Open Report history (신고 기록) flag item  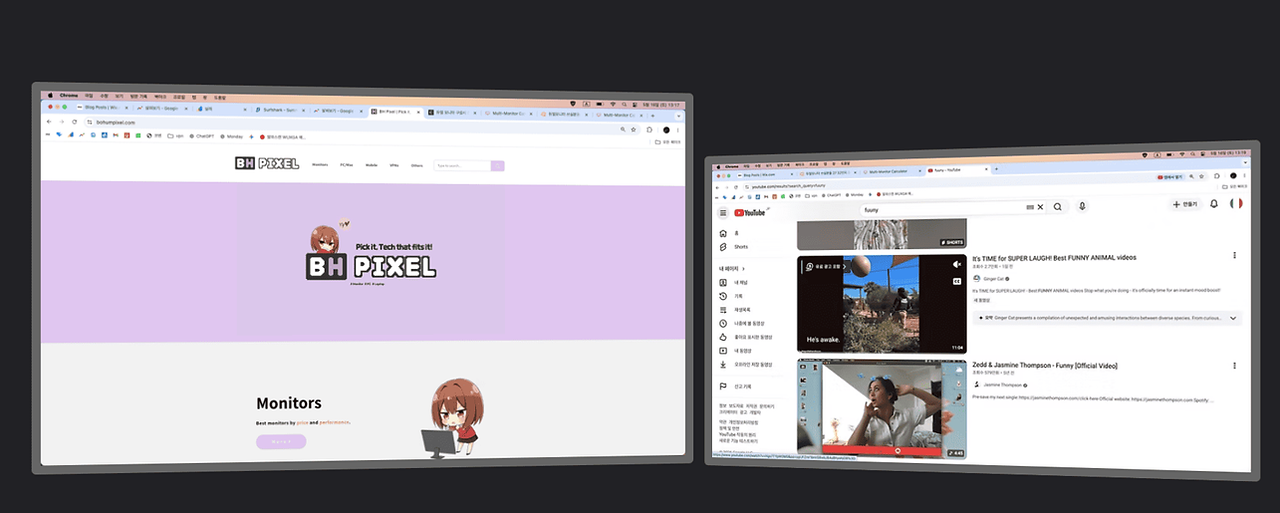734,387
